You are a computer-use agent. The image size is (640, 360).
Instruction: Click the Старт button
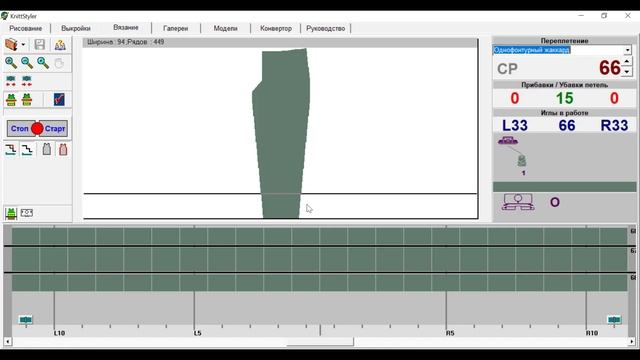pyautogui.click(x=55, y=129)
